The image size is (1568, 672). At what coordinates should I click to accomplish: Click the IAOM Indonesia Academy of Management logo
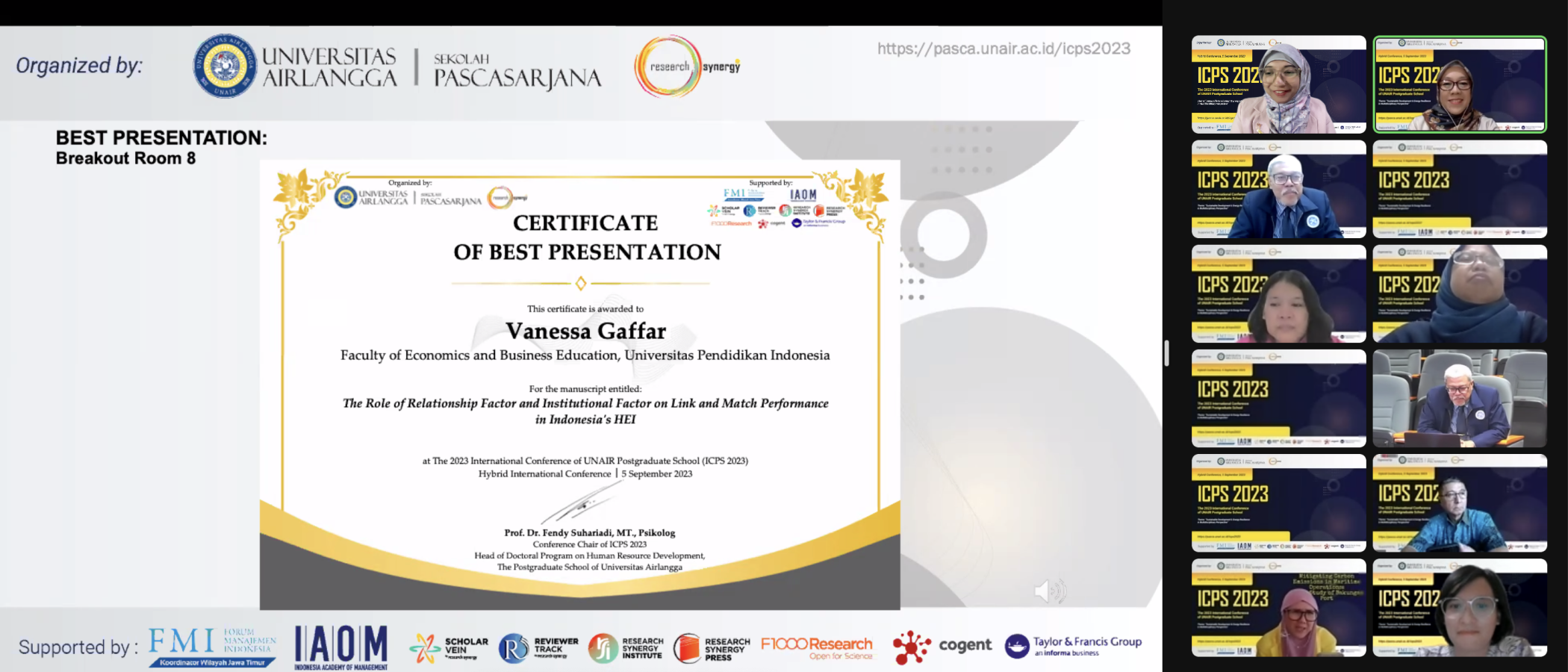click(x=341, y=647)
